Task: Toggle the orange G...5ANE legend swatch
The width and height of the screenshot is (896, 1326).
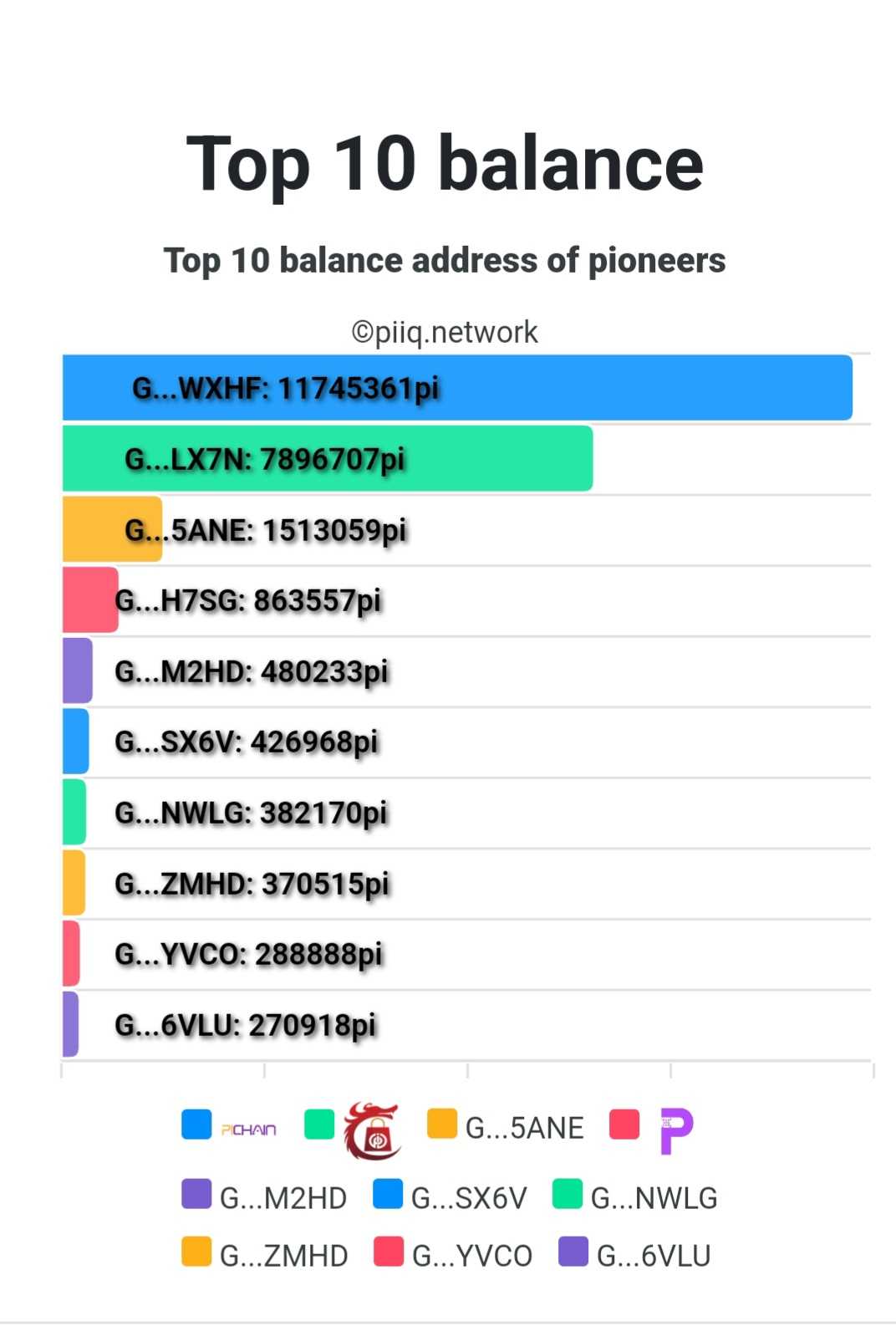Action: point(442,1124)
